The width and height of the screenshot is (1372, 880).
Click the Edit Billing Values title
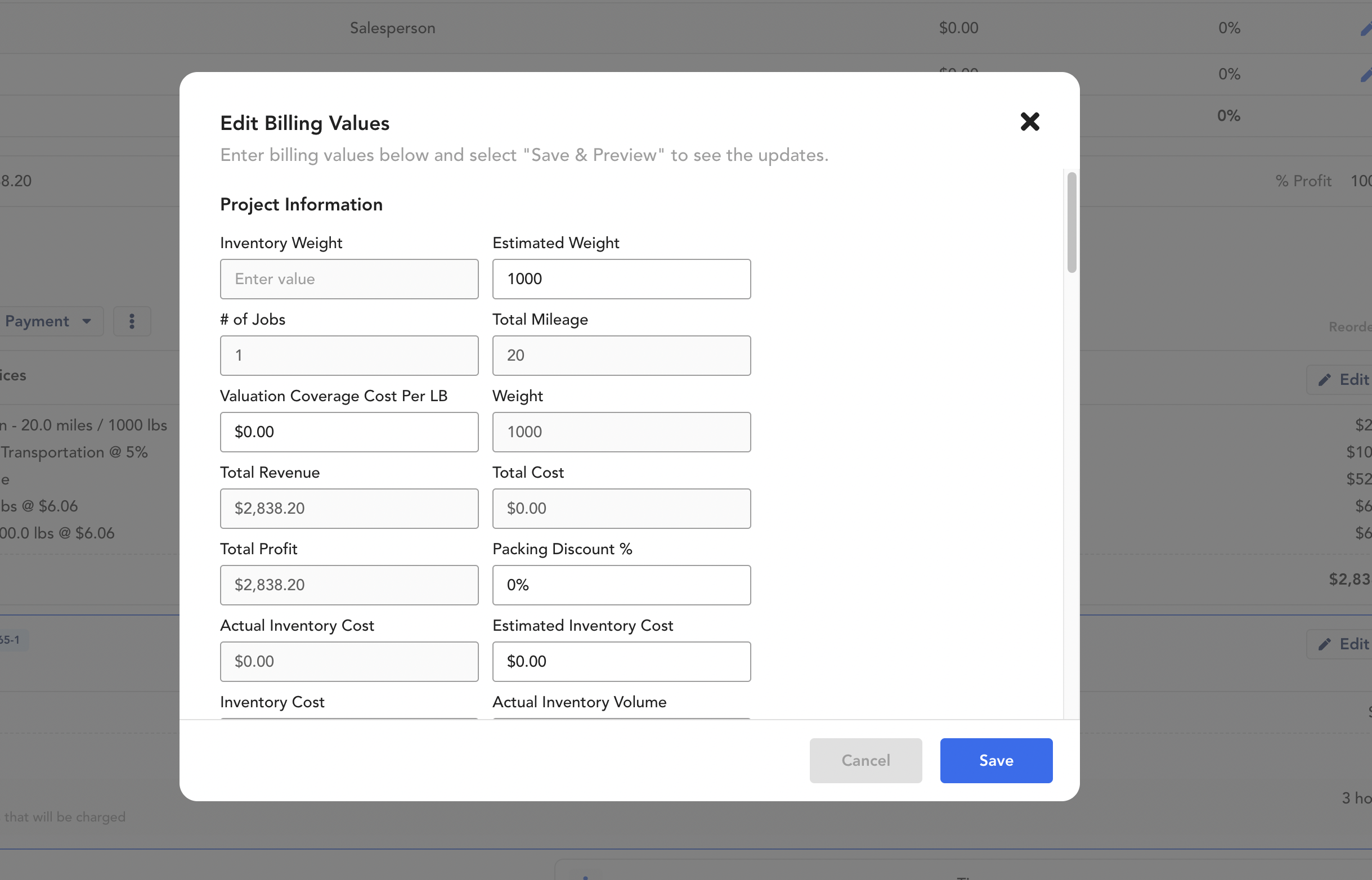(304, 123)
